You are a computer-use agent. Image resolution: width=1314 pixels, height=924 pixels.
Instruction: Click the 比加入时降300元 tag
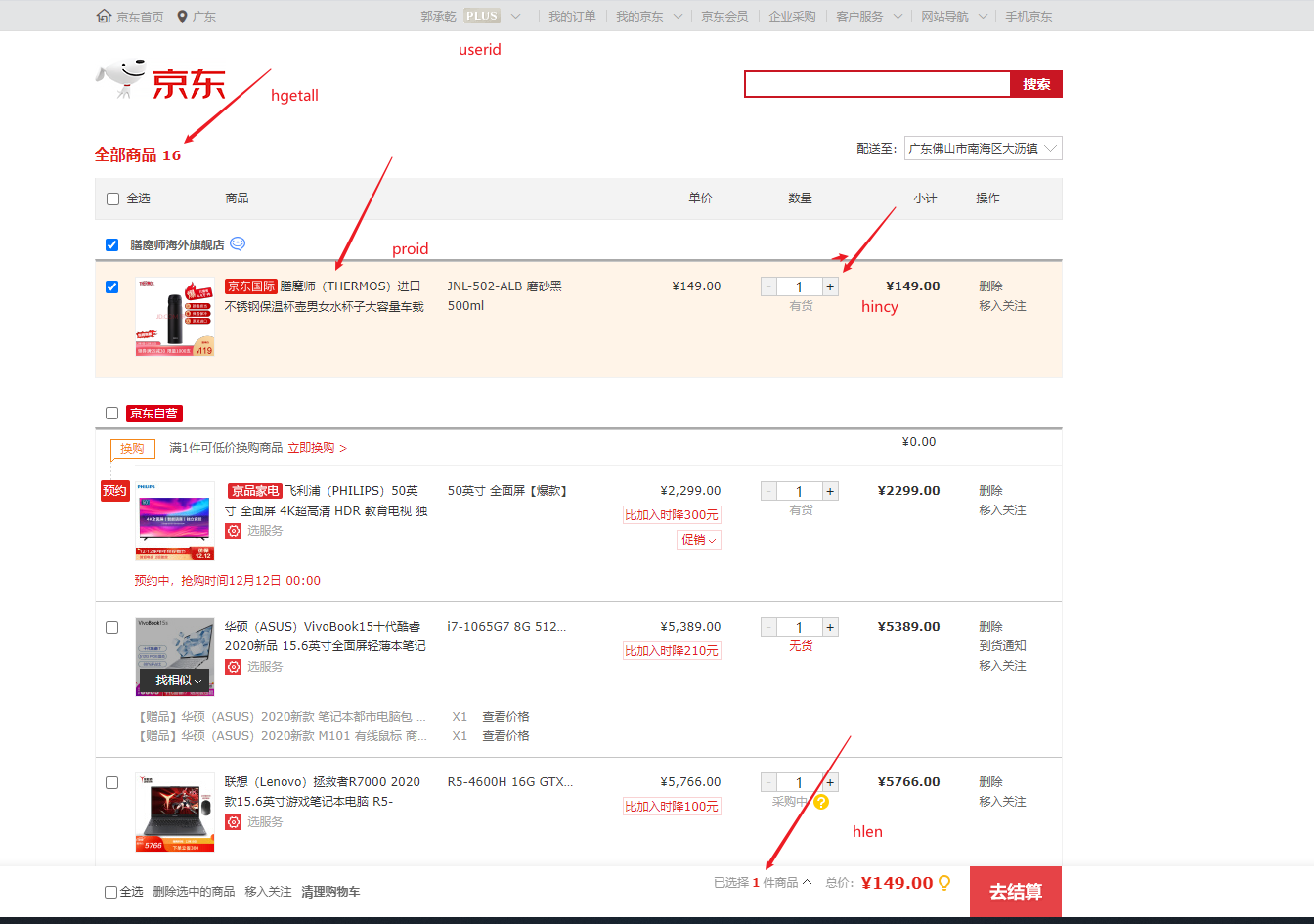[672, 515]
